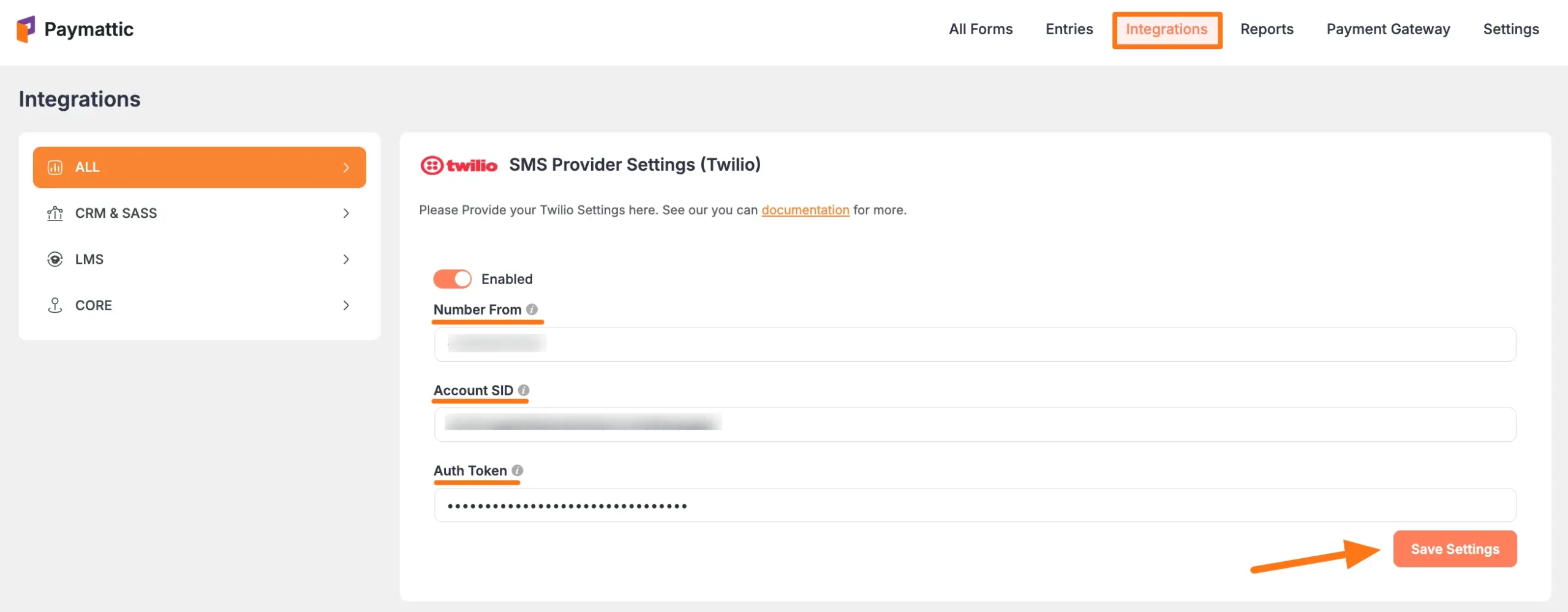Open the documentation link
Image resolution: width=1568 pixels, height=612 pixels.
(805, 210)
